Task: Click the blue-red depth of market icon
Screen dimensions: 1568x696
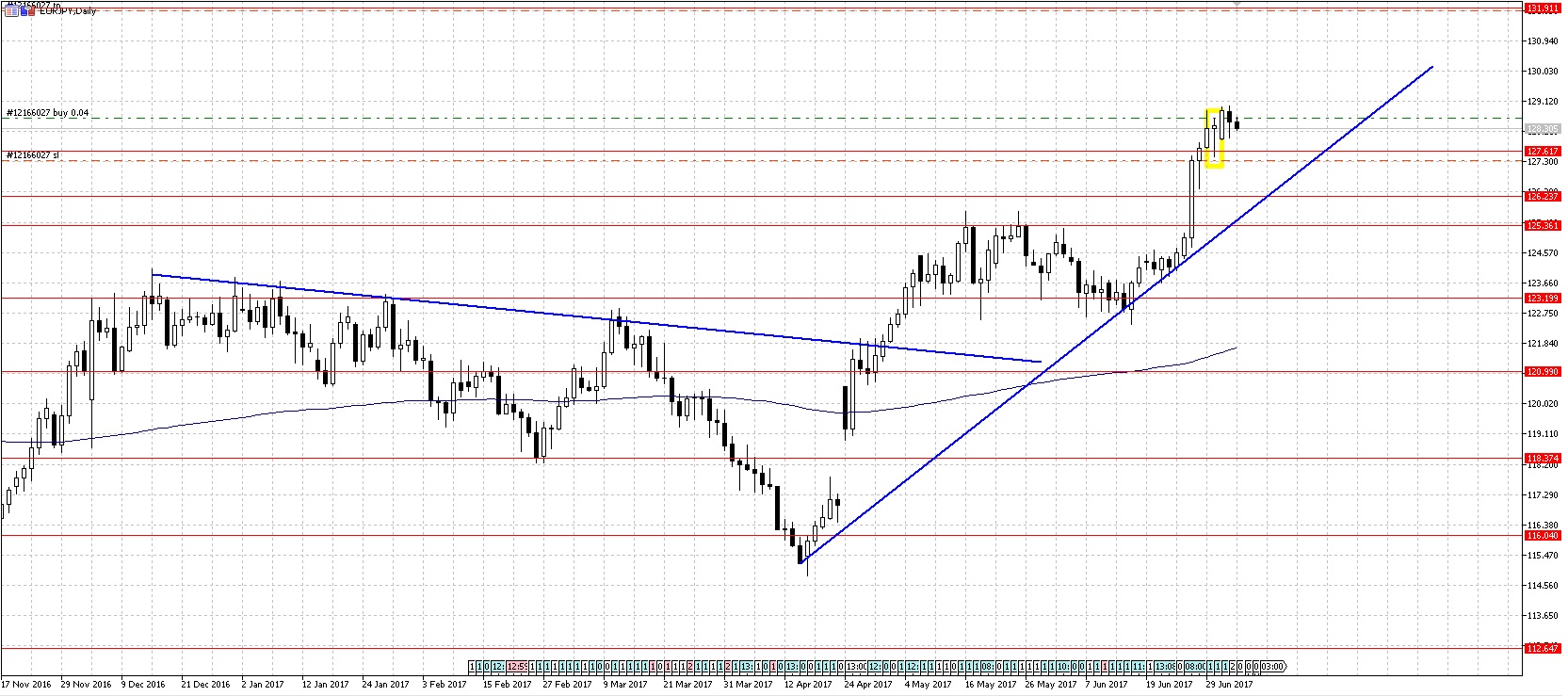Action: (27, 10)
